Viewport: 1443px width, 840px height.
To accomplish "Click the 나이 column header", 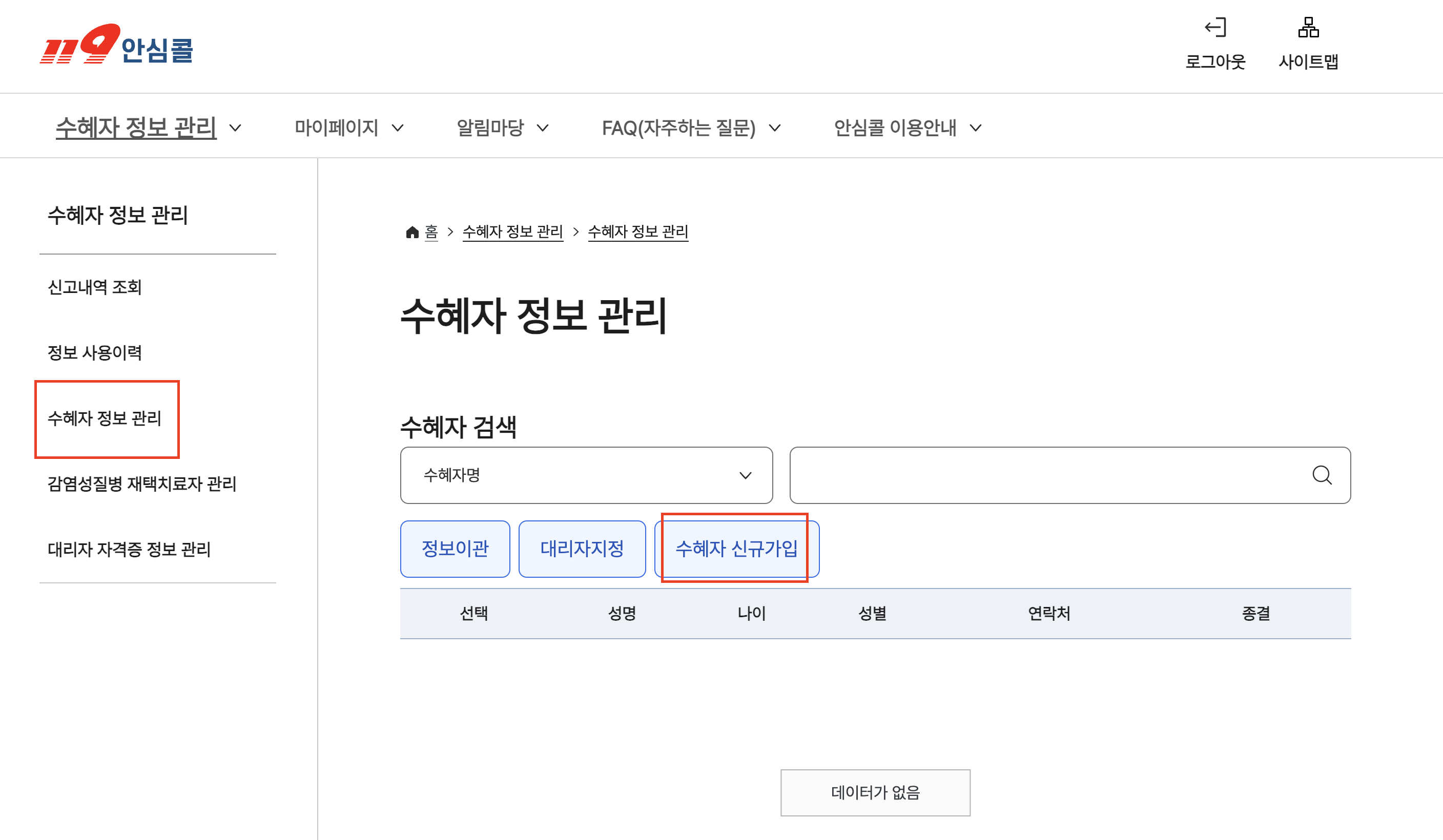I will pos(752,614).
